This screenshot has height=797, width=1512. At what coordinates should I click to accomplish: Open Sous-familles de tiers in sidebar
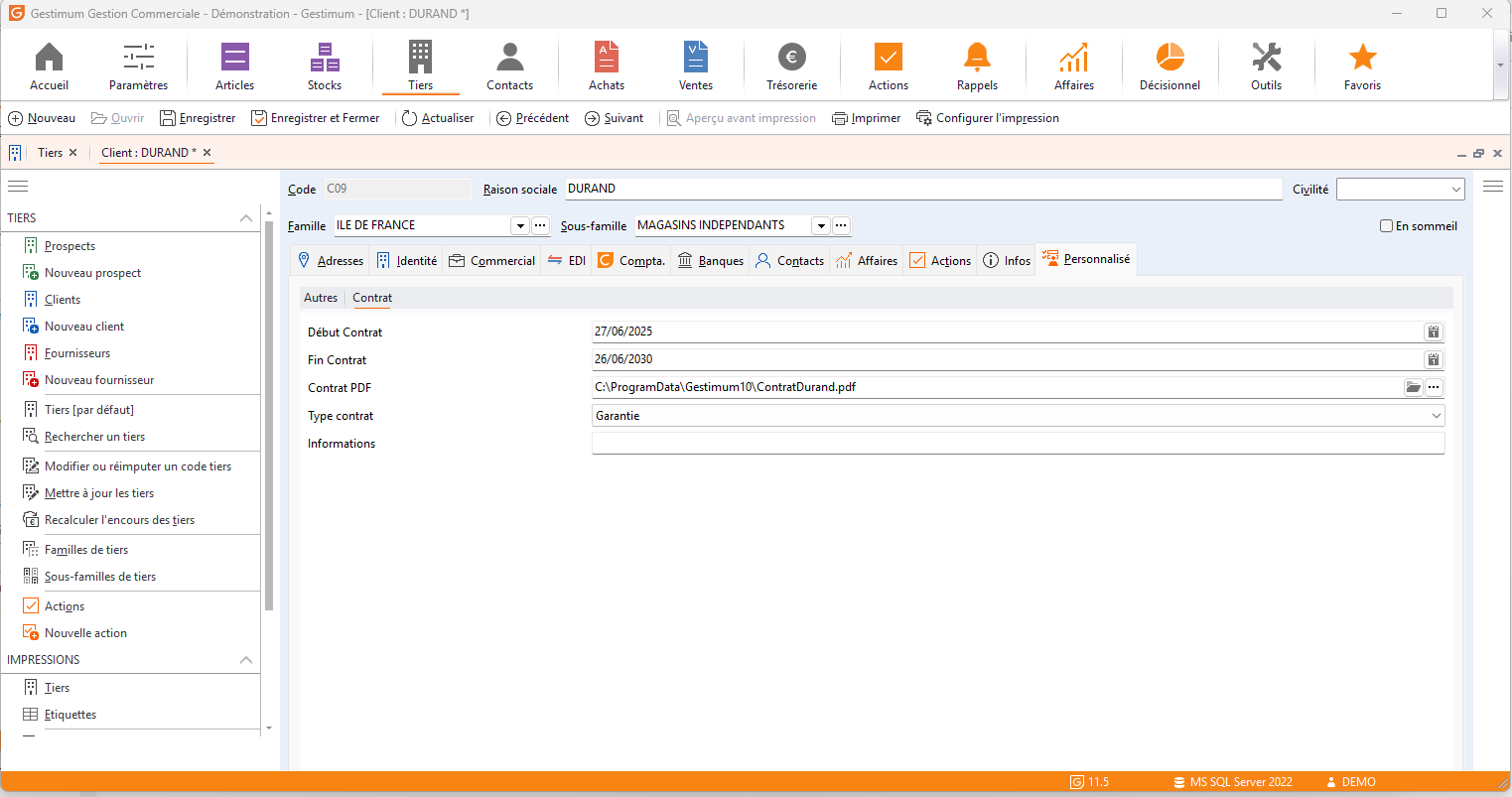coord(99,577)
